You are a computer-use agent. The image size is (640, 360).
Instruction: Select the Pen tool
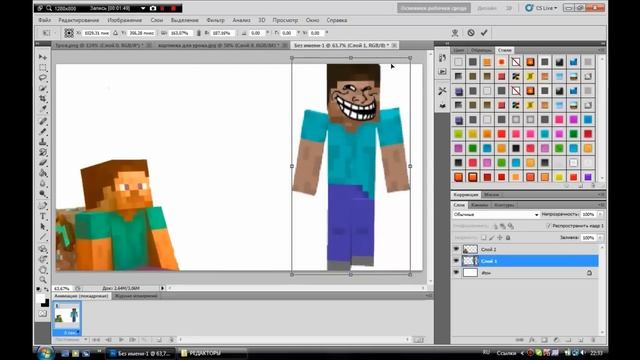(x=42, y=206)
